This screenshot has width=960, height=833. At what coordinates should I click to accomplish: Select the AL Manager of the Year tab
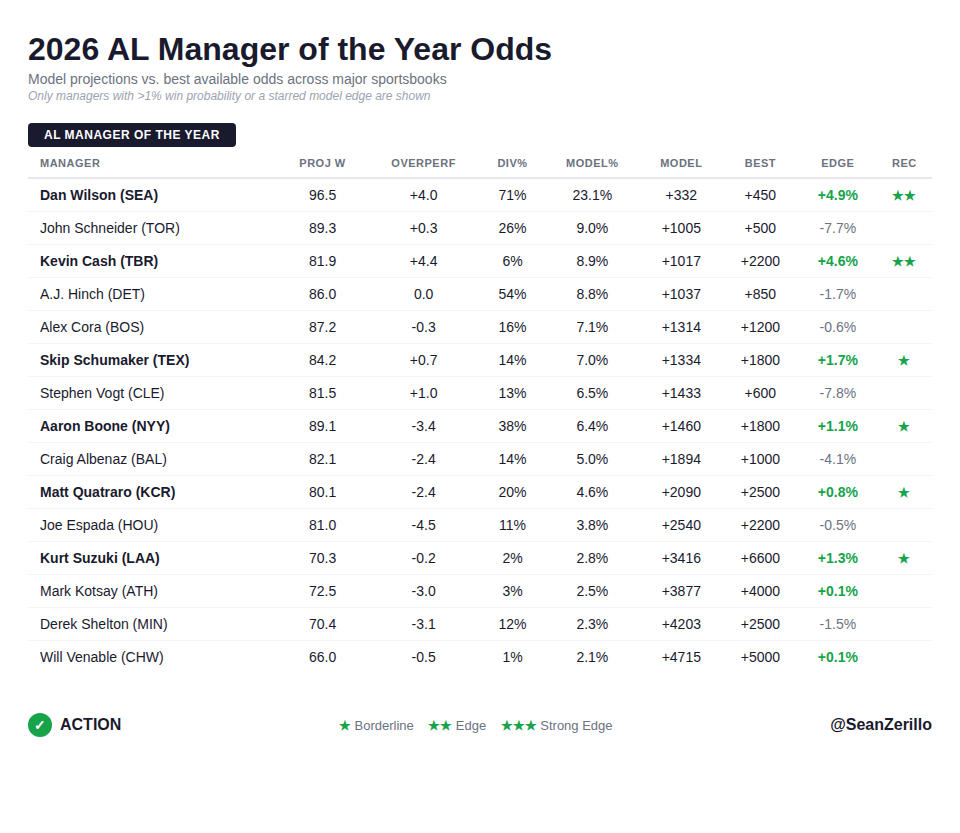point(132,135)
